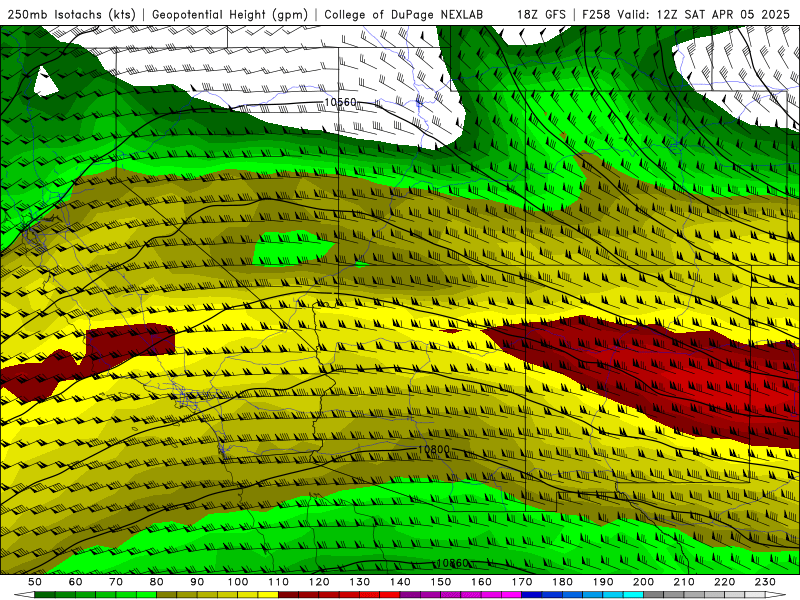
Task: Click the '250mb Isotachs (kts)' title text
Action: coord(72,15)
